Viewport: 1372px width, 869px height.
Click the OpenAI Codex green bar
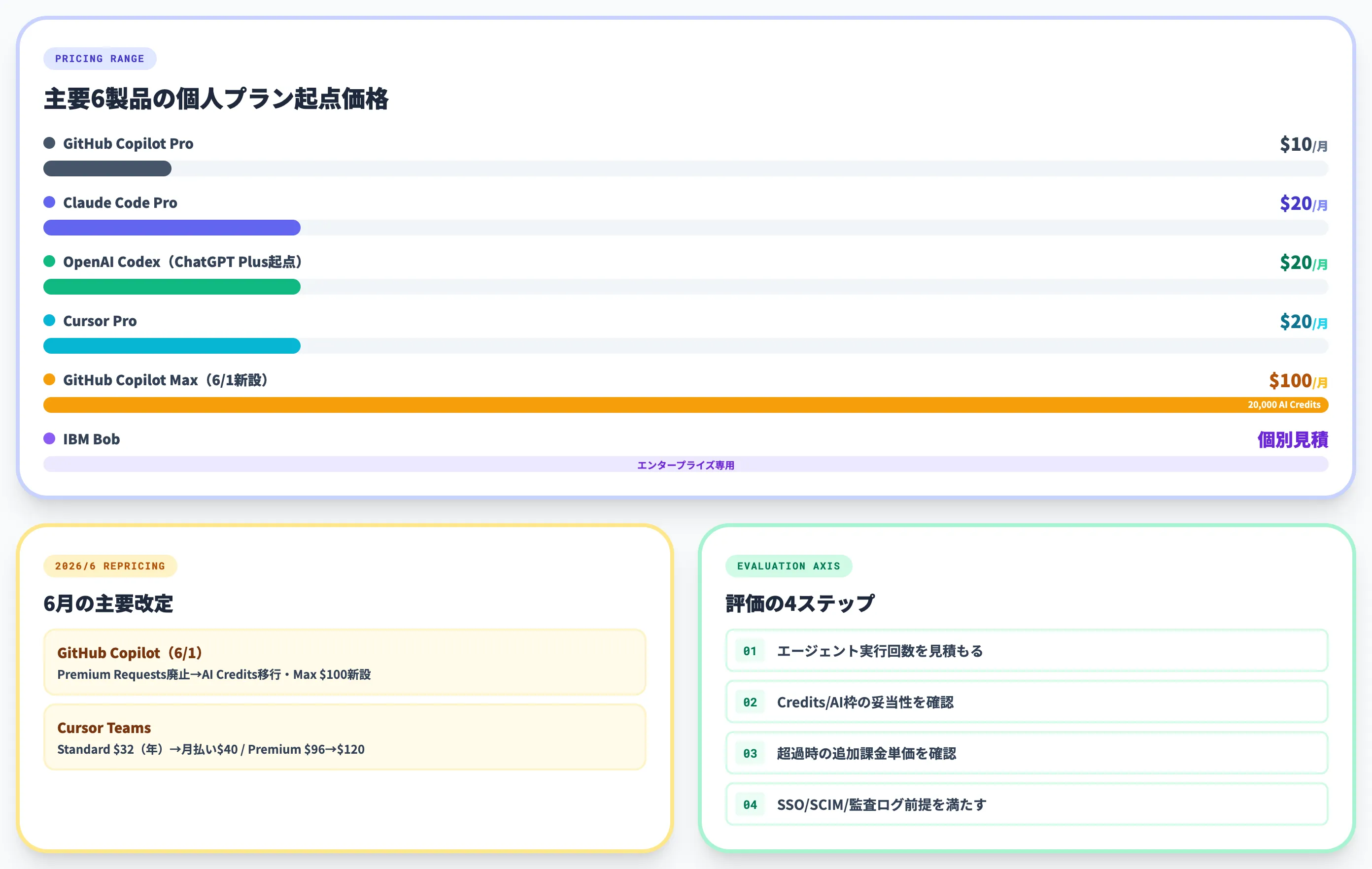click(172, 287)
